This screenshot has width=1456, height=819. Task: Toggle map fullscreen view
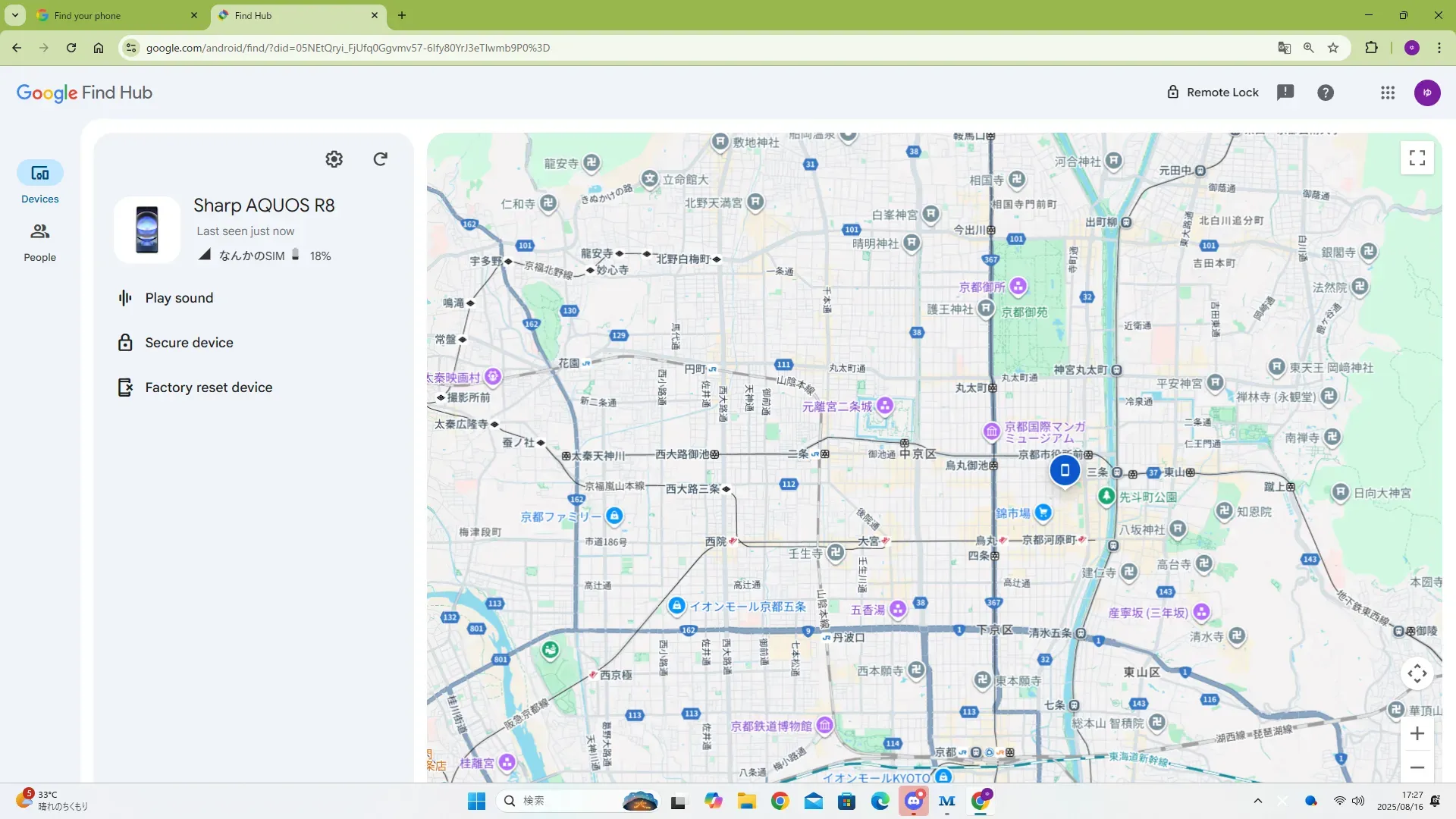(1417, 158)
